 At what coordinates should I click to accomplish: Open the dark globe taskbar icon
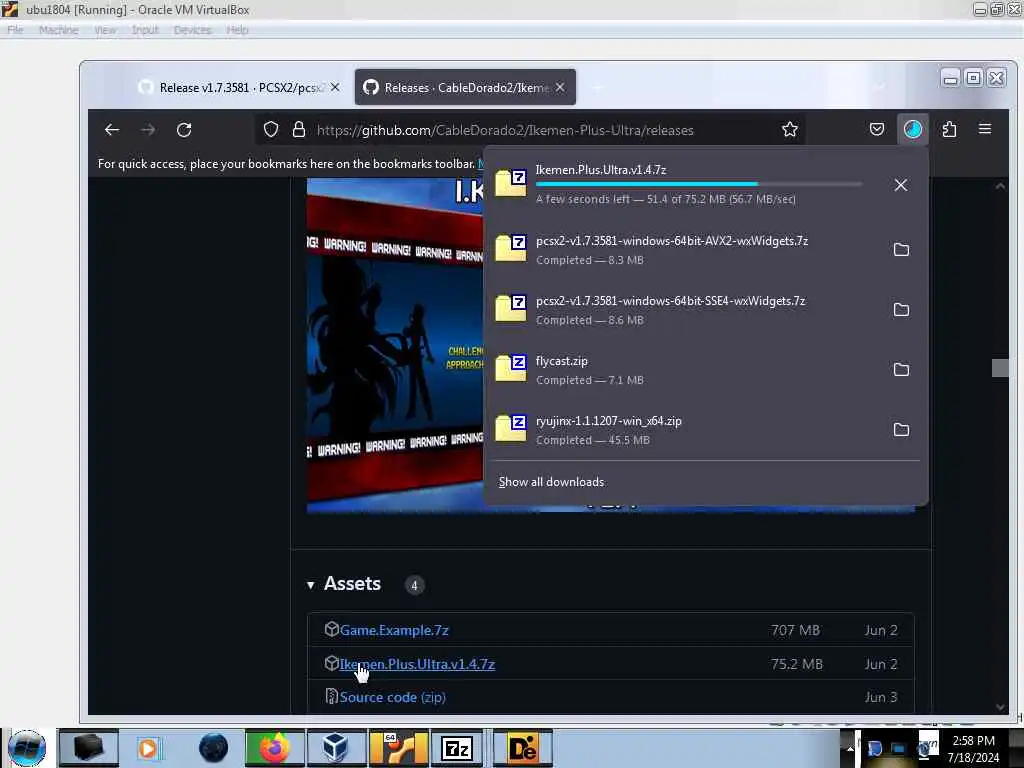point(213,748)
